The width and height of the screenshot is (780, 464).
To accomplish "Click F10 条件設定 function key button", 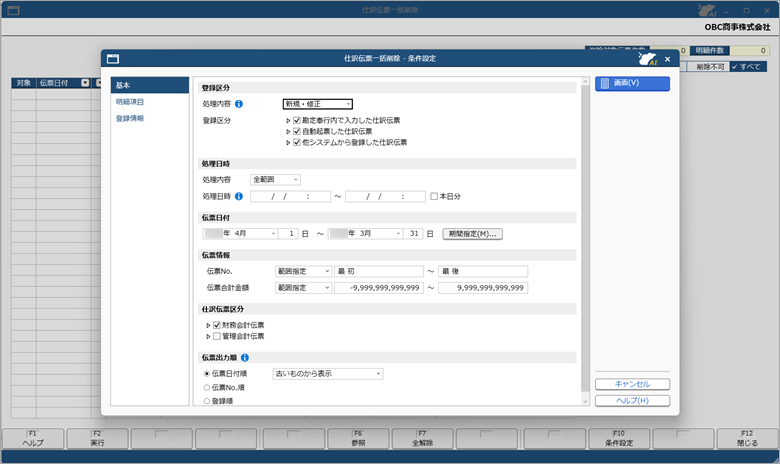I will pyautogui.click(x=619, y=439).
